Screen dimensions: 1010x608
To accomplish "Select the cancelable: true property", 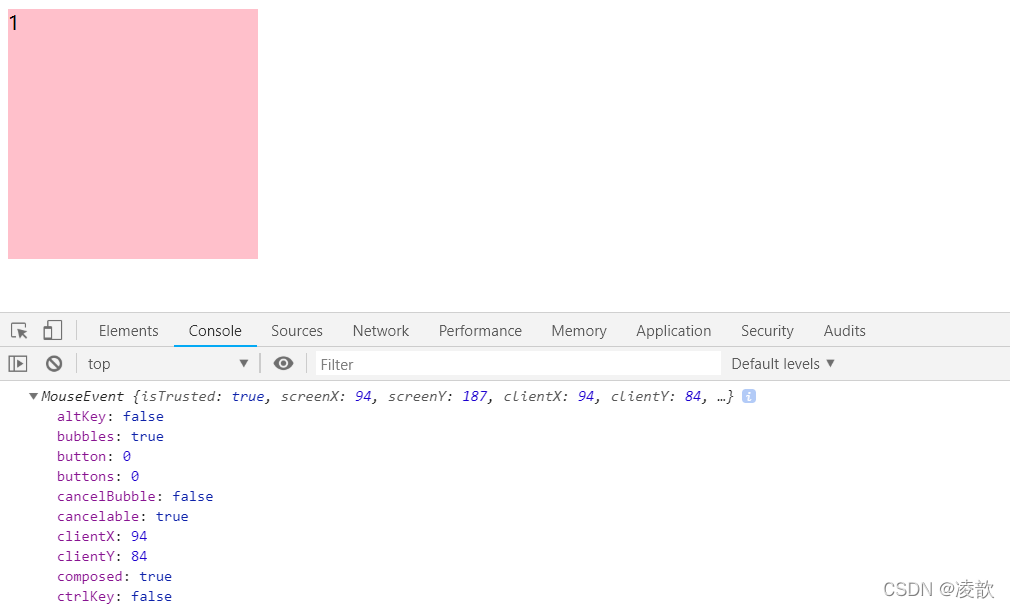I will 122,516.
